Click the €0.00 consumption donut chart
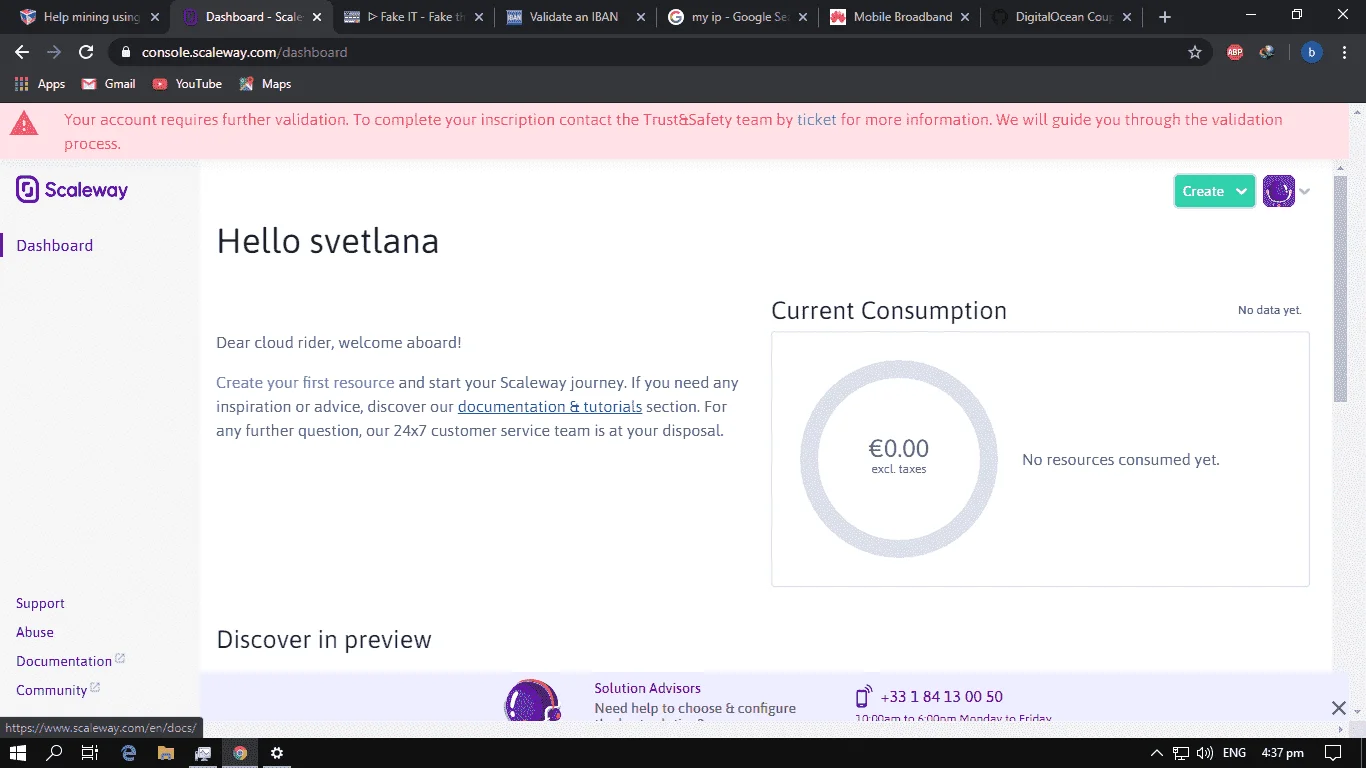The image size is (1366, 768). [x=899, y=458]
